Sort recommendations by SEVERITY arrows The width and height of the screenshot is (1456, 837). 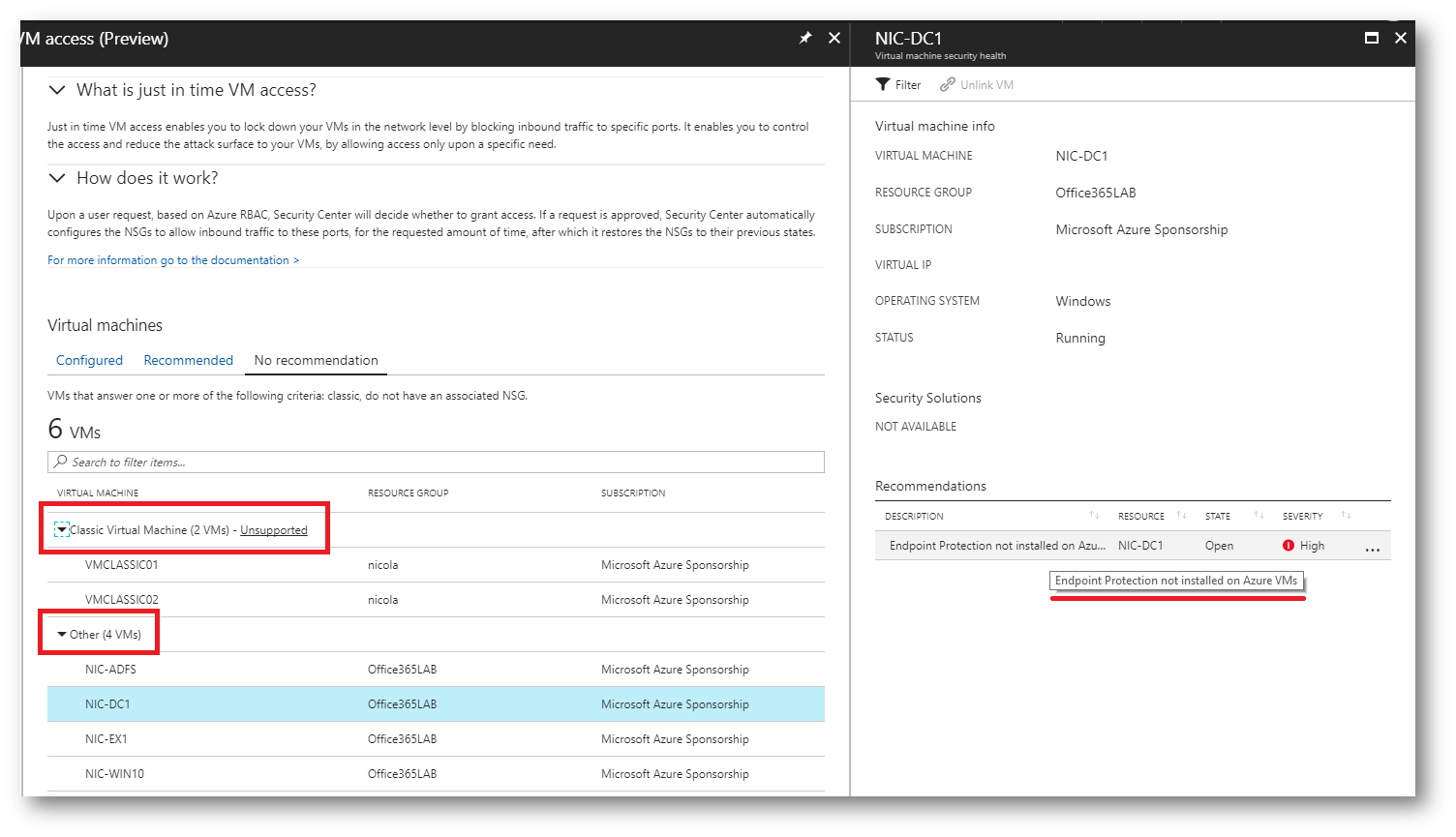coord(1346,515)
